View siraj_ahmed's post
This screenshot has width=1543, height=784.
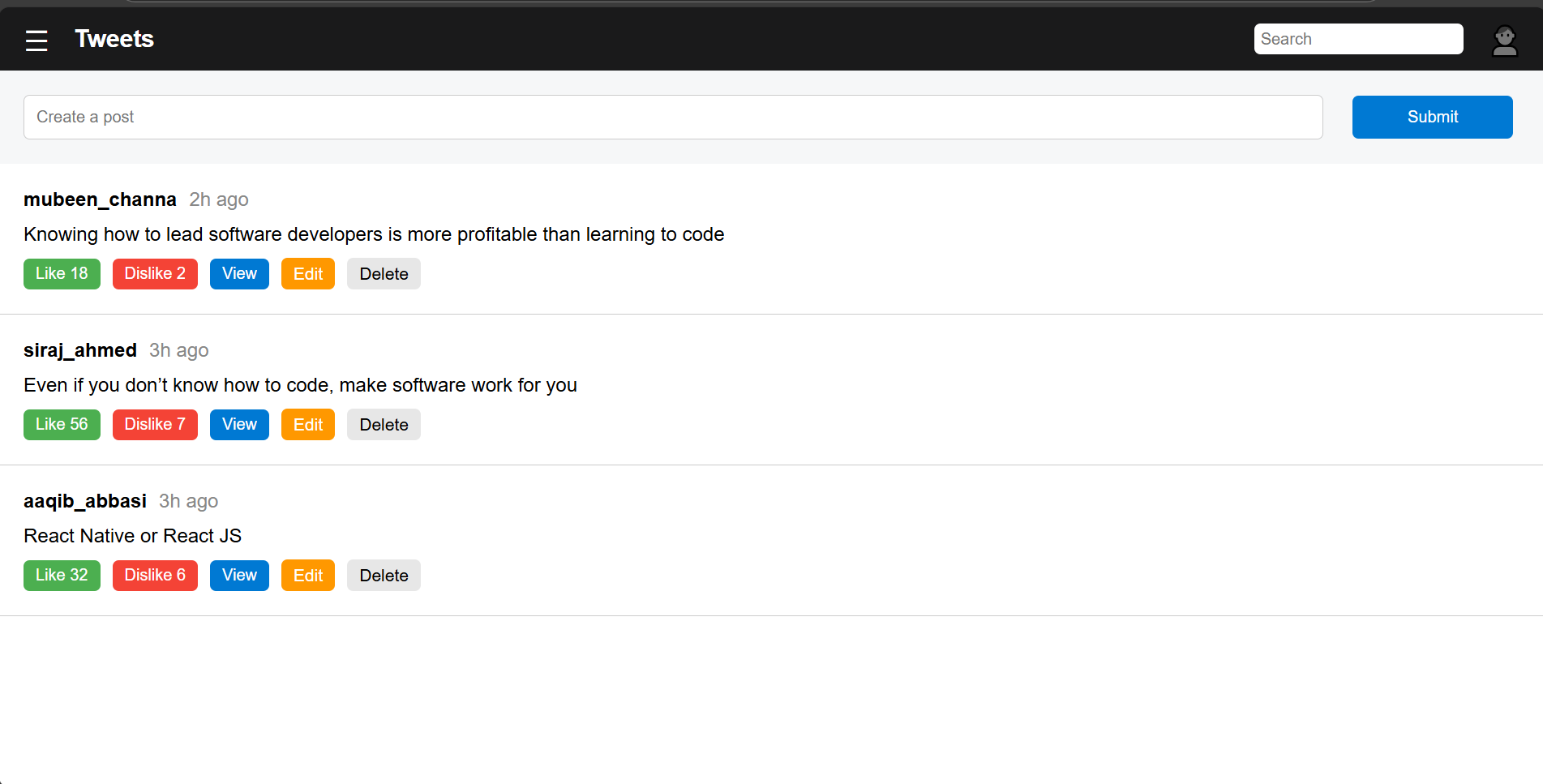[239, 425]
